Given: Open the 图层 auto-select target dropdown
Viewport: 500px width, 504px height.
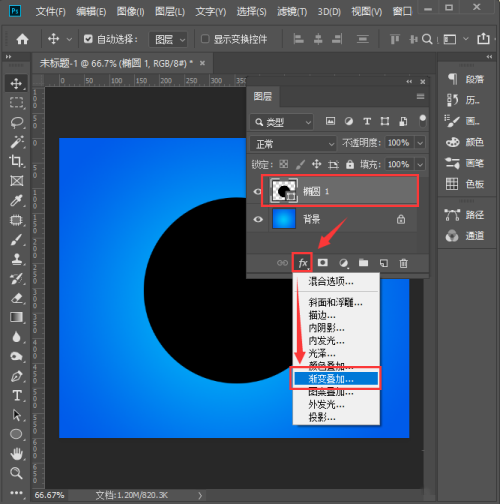Looking at the screenshot, I should pyautogui.click(x=168, y=40).
